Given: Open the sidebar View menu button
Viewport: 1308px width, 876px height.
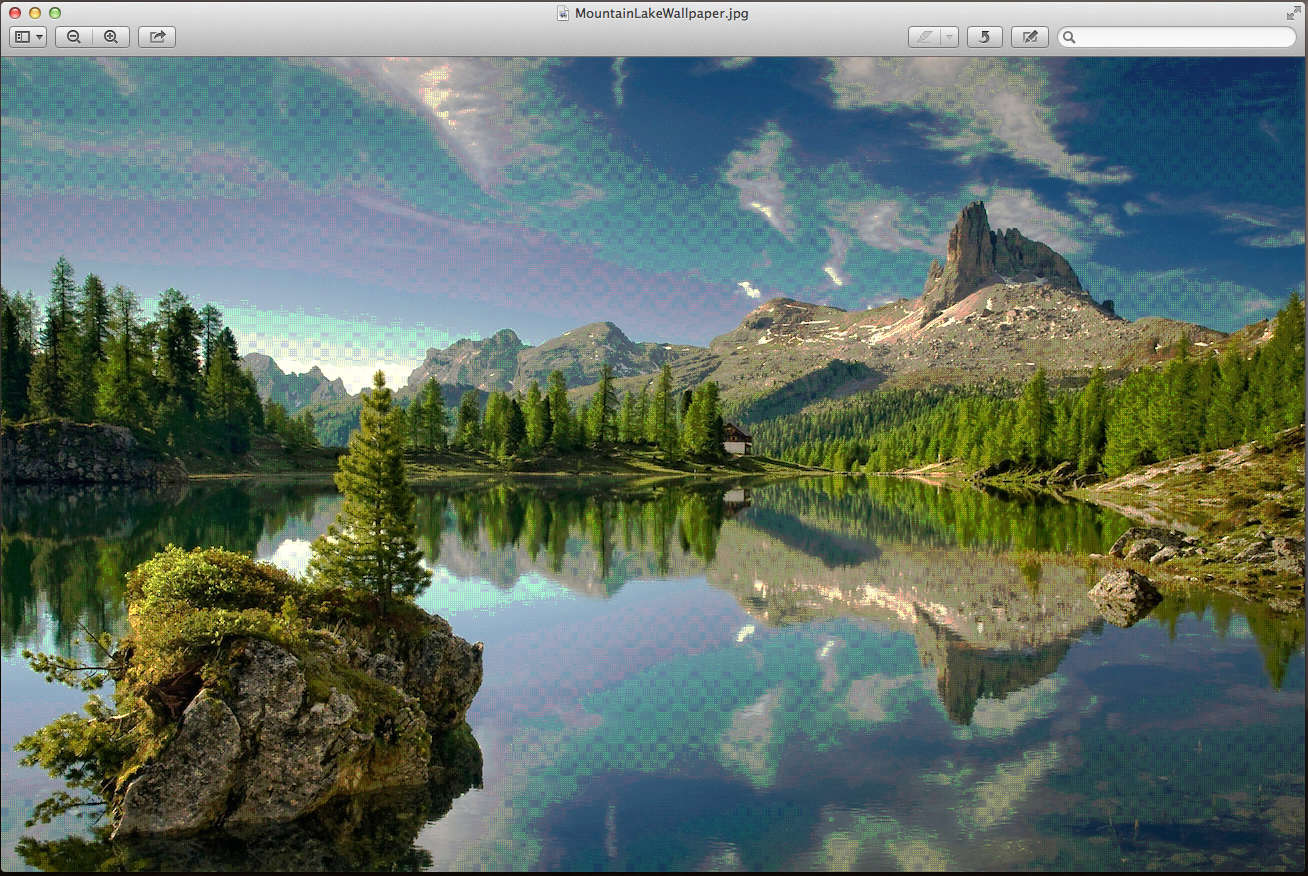Looking at the screenshot, I should (28, 37).
